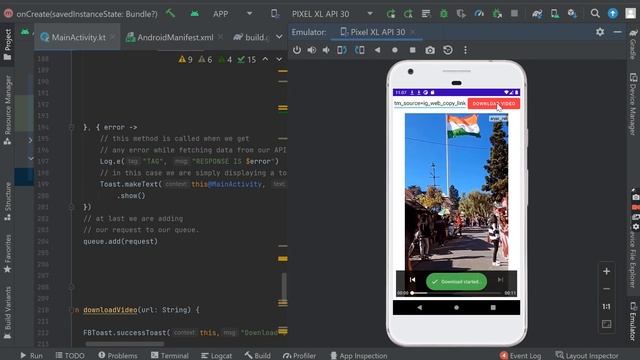Toggle the Build Variants tool window
The image size is (640, 360).
[7, 313]
